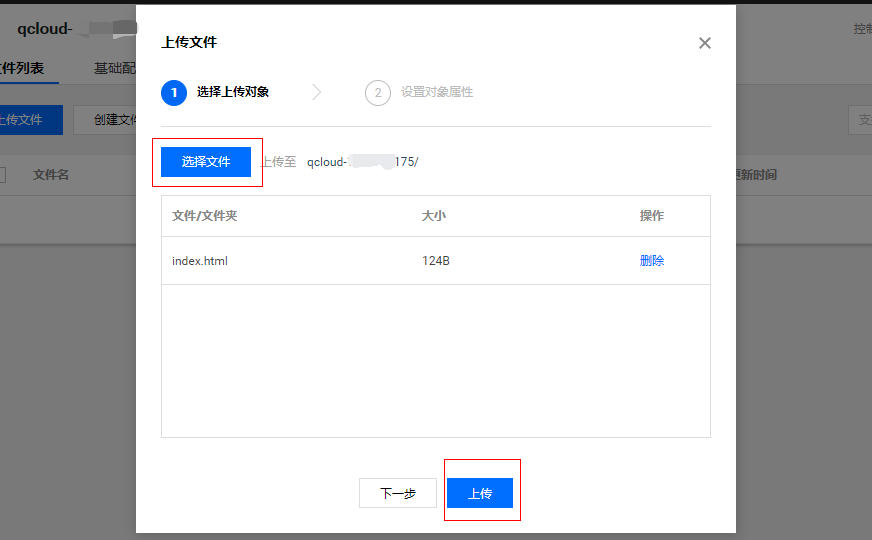Click the 创建文件夹 button behind dialog
Screen dimensions: 872x540
click(108, 120)
